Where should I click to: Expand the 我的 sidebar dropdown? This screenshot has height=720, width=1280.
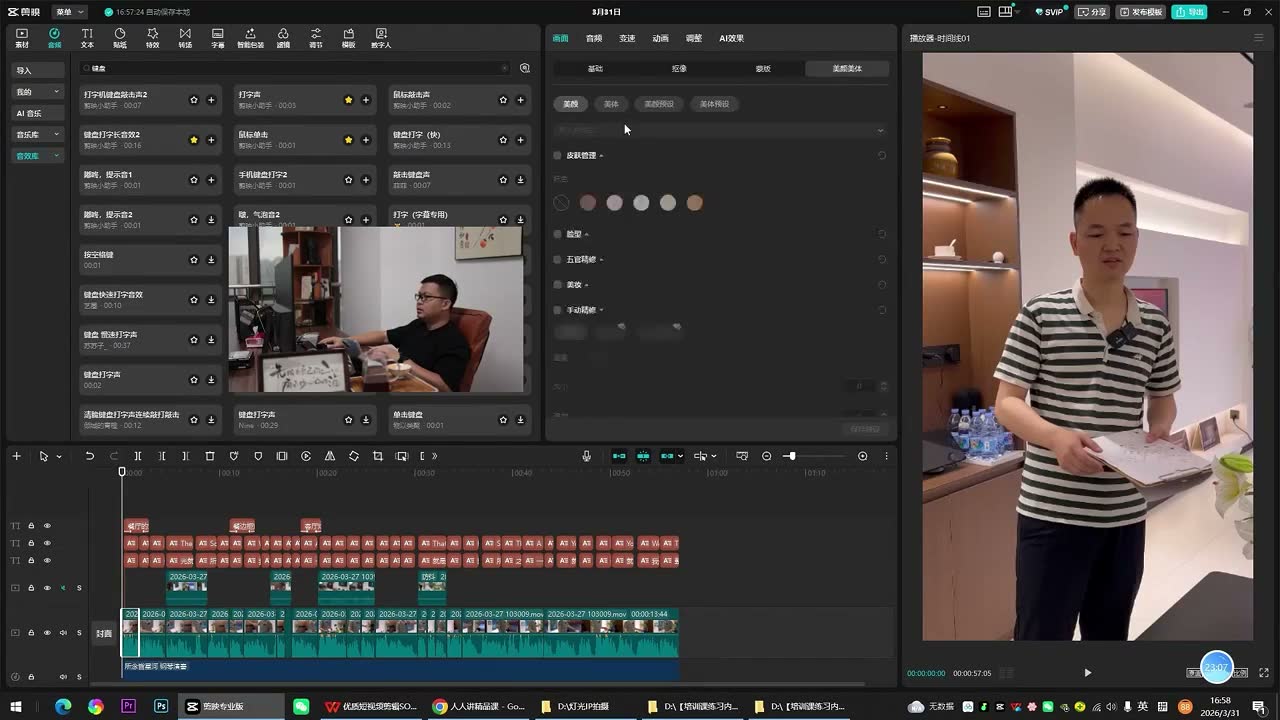pyautogui.click(x=57, y=92)
